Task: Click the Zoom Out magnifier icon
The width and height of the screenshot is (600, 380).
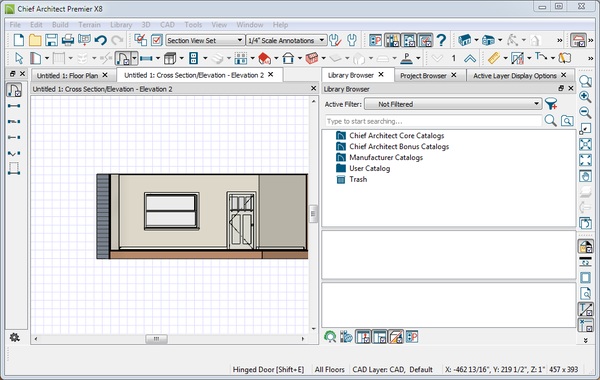Action: coord(585,113)
